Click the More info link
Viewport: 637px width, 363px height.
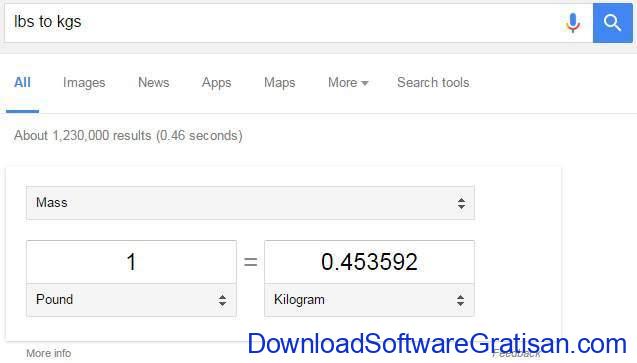[49, 353]
